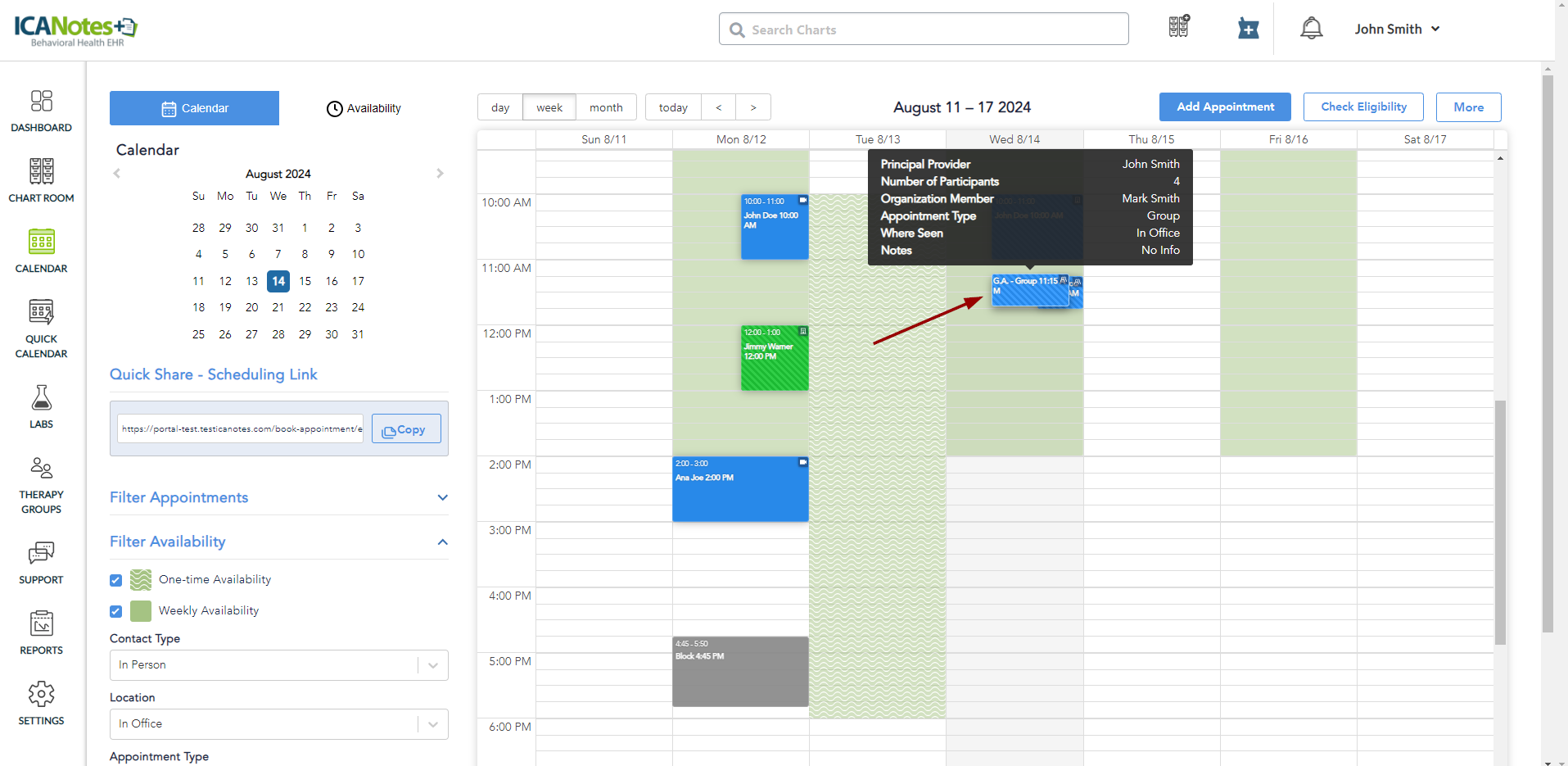Open the John Smith user menu
The height and width of the screenshot is (766, 1568).
[x=1396, y=29]
